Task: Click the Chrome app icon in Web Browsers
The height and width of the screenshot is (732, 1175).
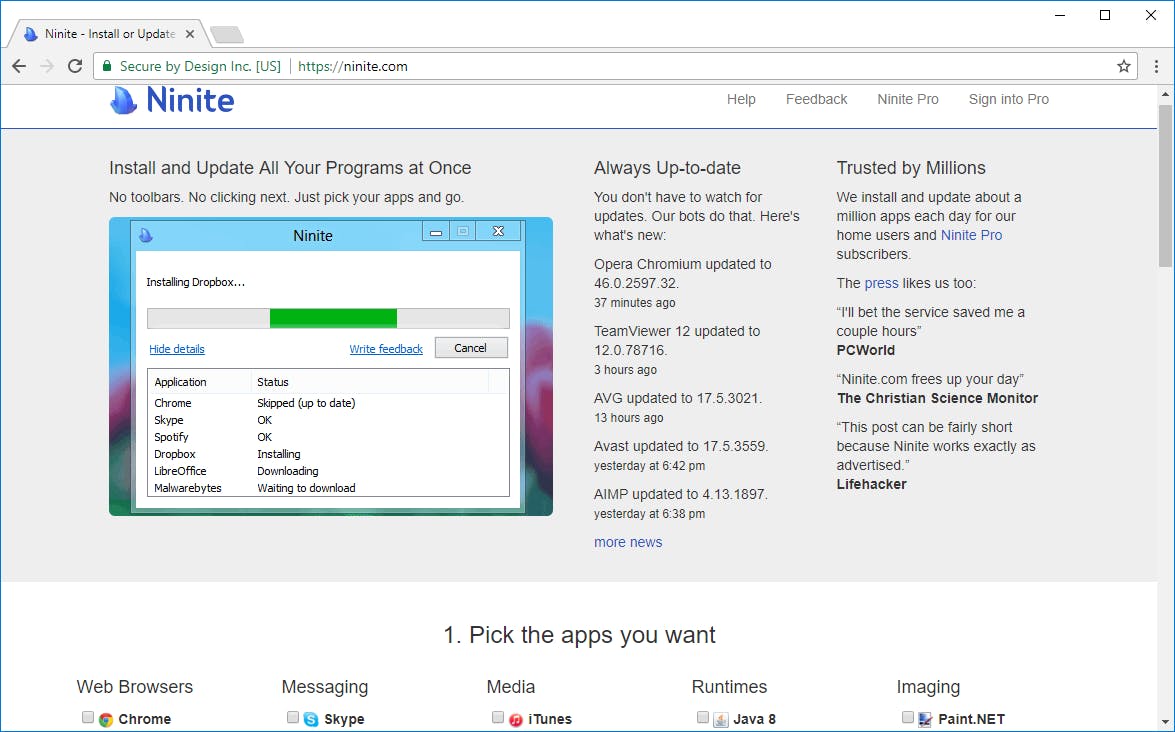Action: 106,719
